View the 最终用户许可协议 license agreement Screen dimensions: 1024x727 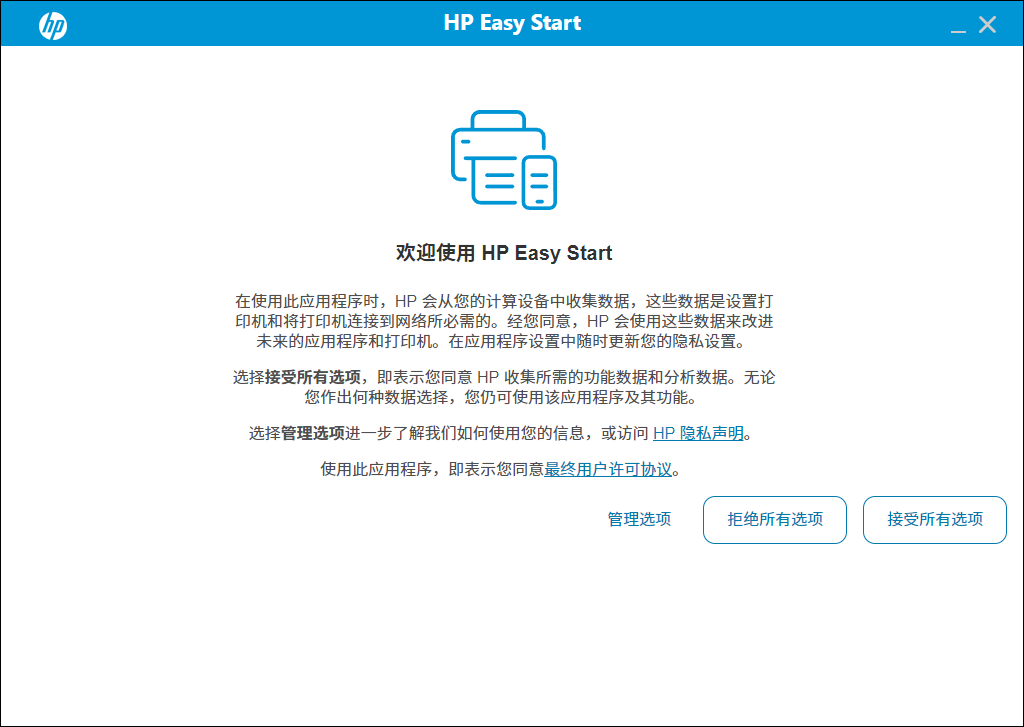pyautogui.click(x=609, y=468)
